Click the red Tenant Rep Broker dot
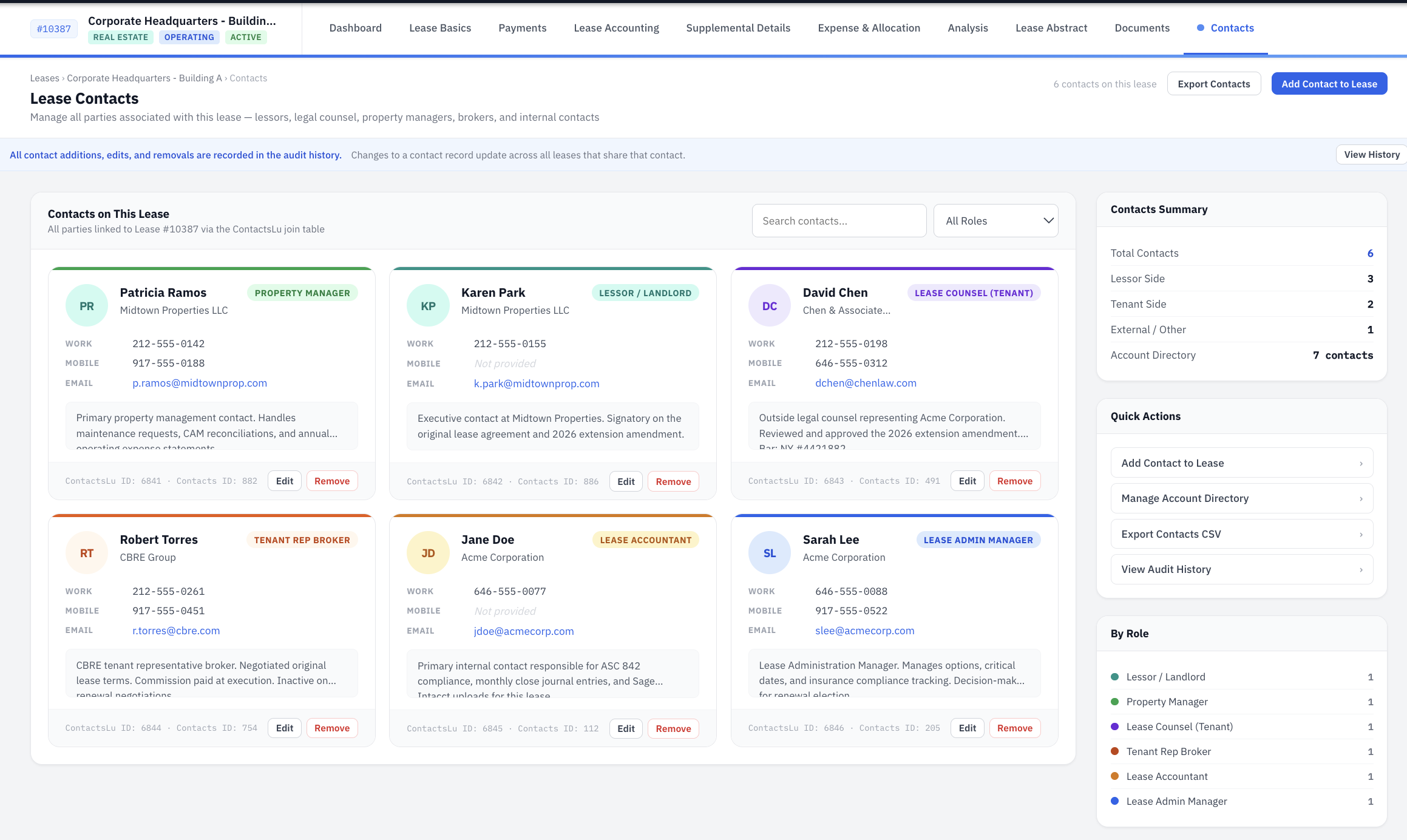 click(1114, 751)
